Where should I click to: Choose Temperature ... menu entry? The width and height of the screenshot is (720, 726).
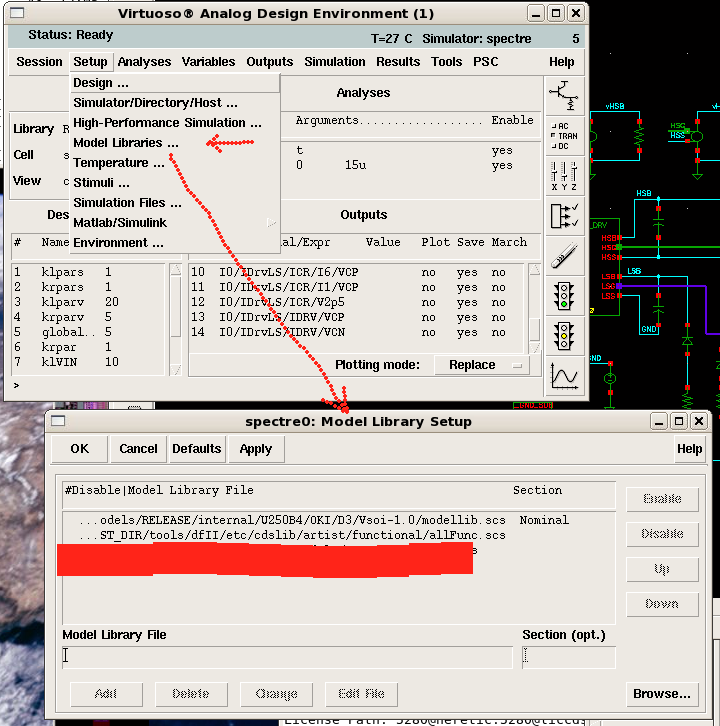coord(175,163)
